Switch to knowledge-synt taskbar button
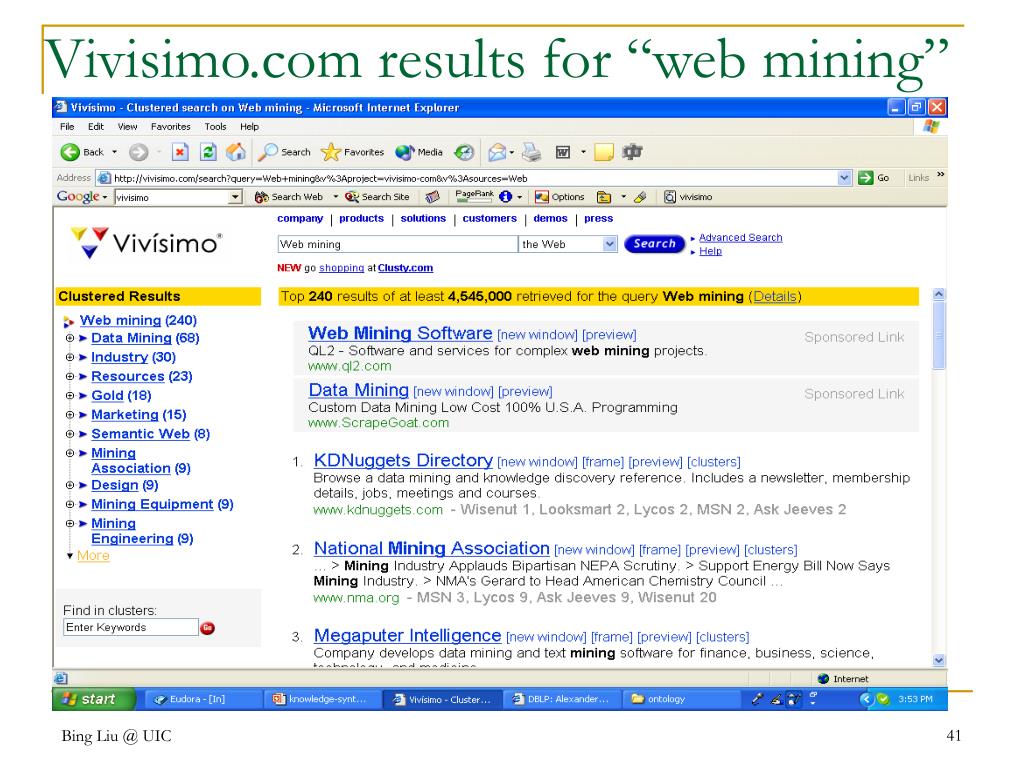Screen dimensions: 1024x768 tap(319, 699)
